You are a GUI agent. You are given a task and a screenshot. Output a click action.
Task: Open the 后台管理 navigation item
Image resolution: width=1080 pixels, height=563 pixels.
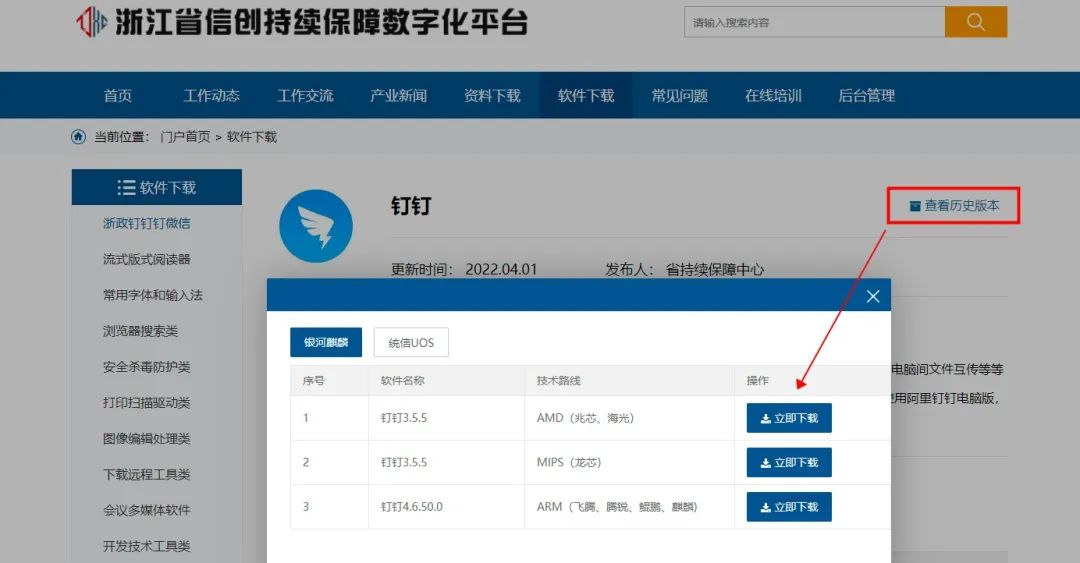pos(866,96)
